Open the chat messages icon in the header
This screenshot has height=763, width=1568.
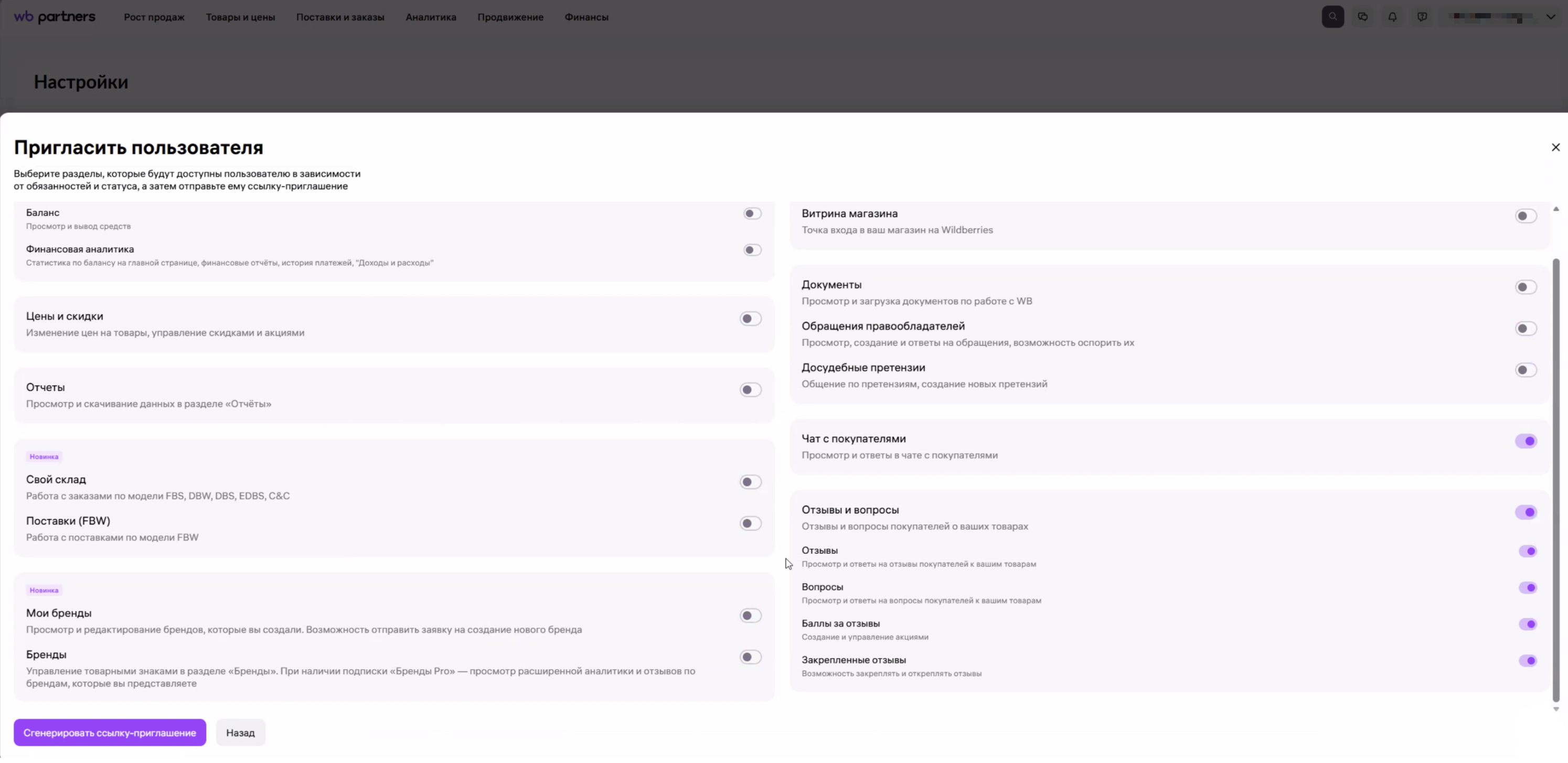(x=1362, y=17)
